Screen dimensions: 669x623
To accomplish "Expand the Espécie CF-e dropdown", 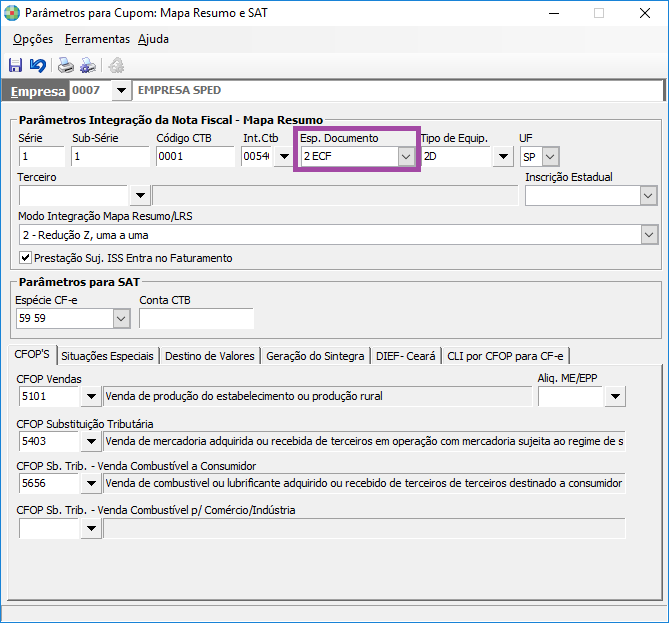I will coord(121,318).
